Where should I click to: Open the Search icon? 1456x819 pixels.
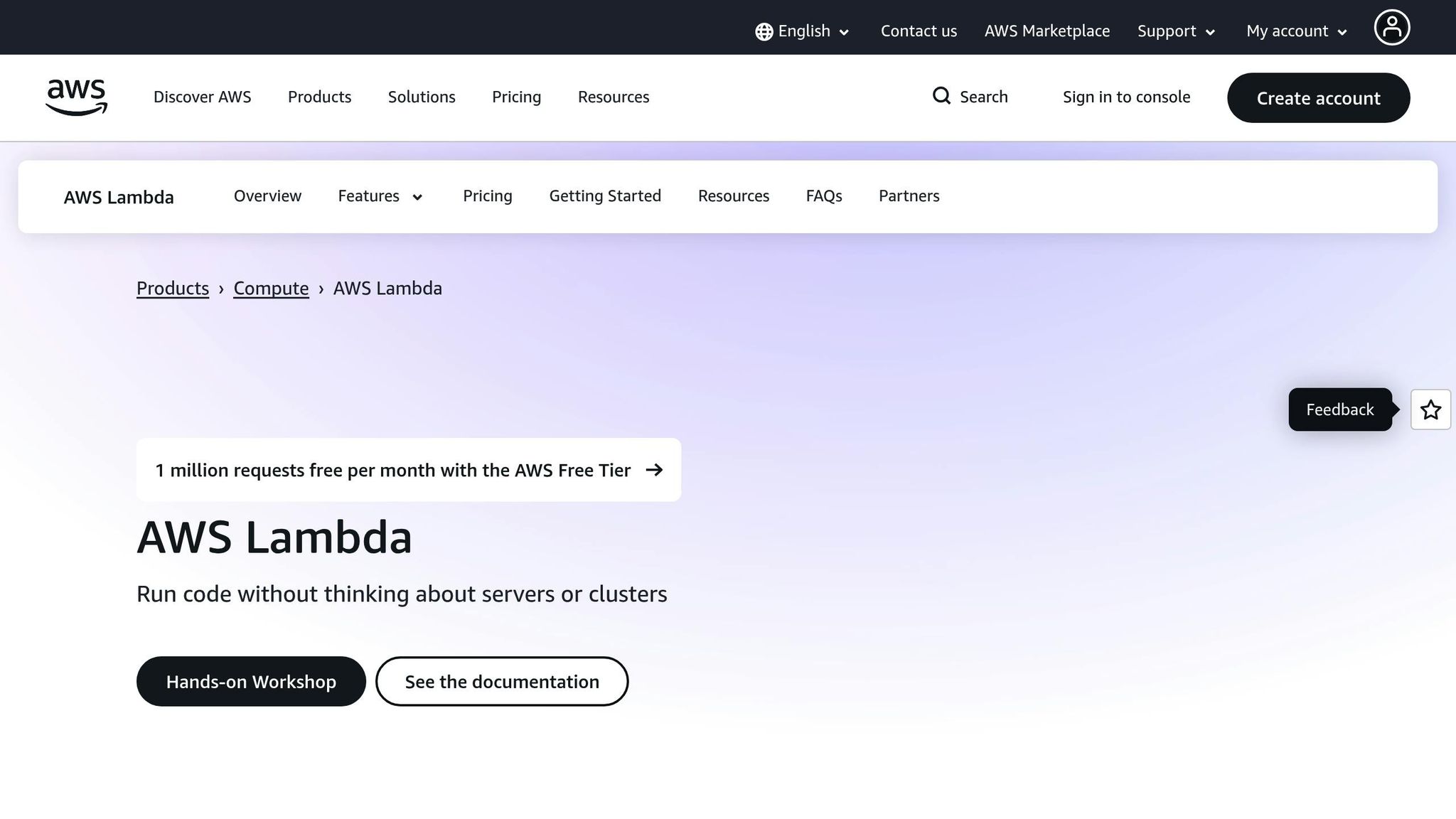point(942,96)
